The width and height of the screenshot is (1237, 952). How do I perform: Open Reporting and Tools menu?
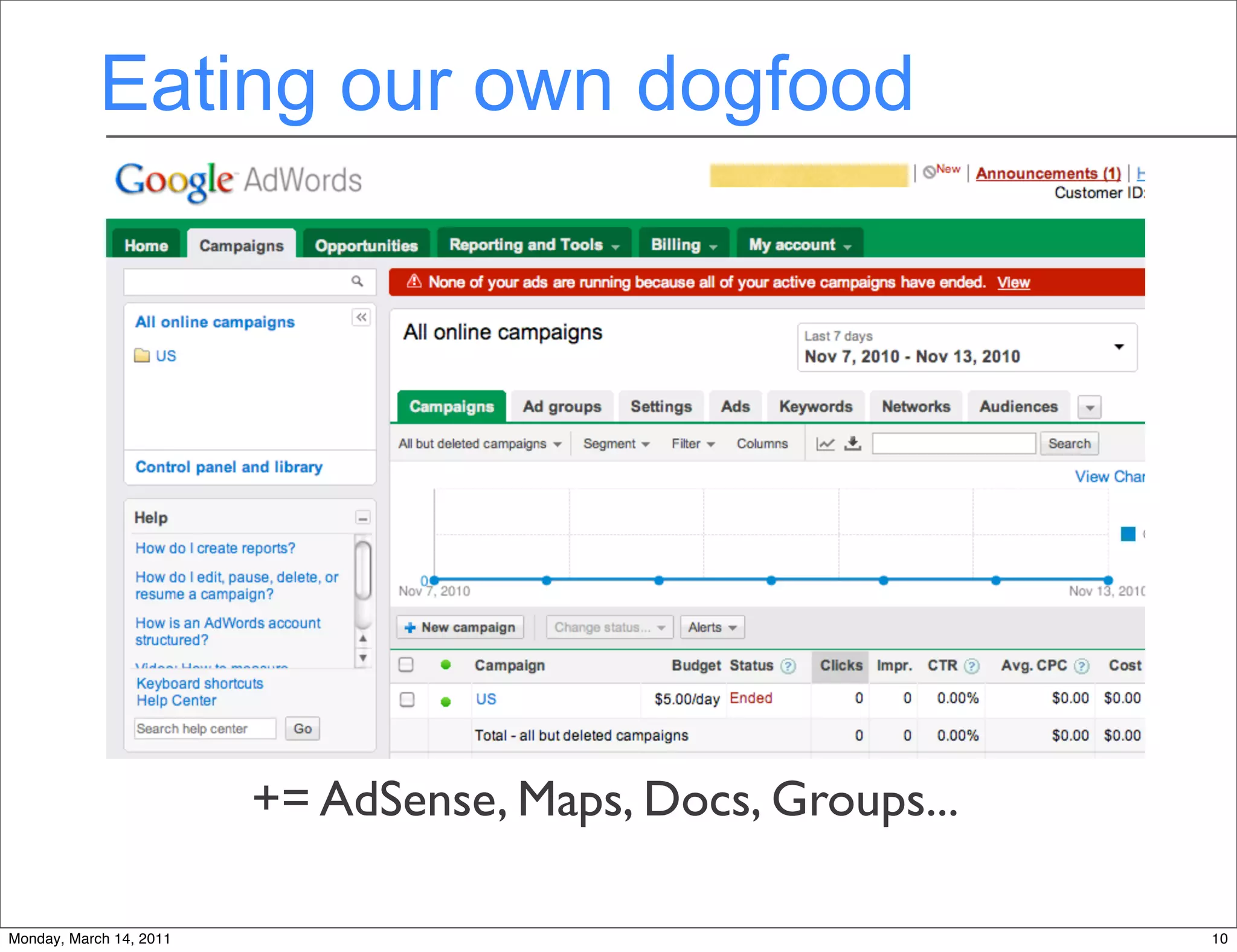[x=534, y=243]
